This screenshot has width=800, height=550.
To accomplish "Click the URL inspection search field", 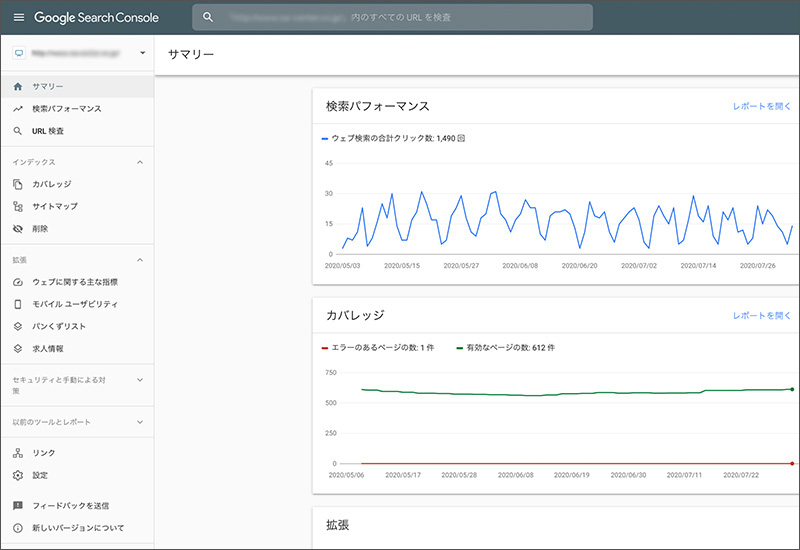I will point(392,17).
